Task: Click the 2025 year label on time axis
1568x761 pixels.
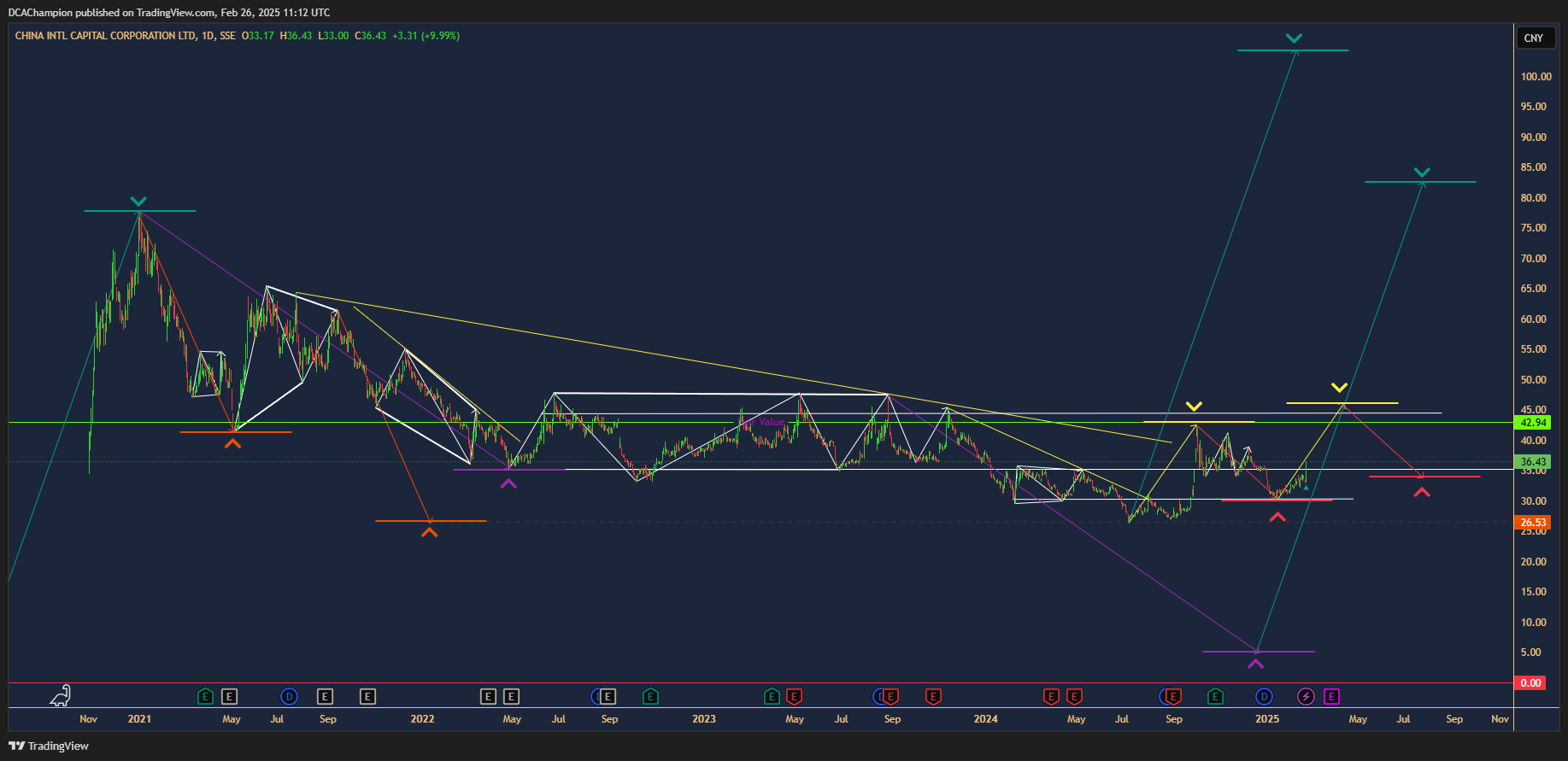Action: tap(1267, 719)
